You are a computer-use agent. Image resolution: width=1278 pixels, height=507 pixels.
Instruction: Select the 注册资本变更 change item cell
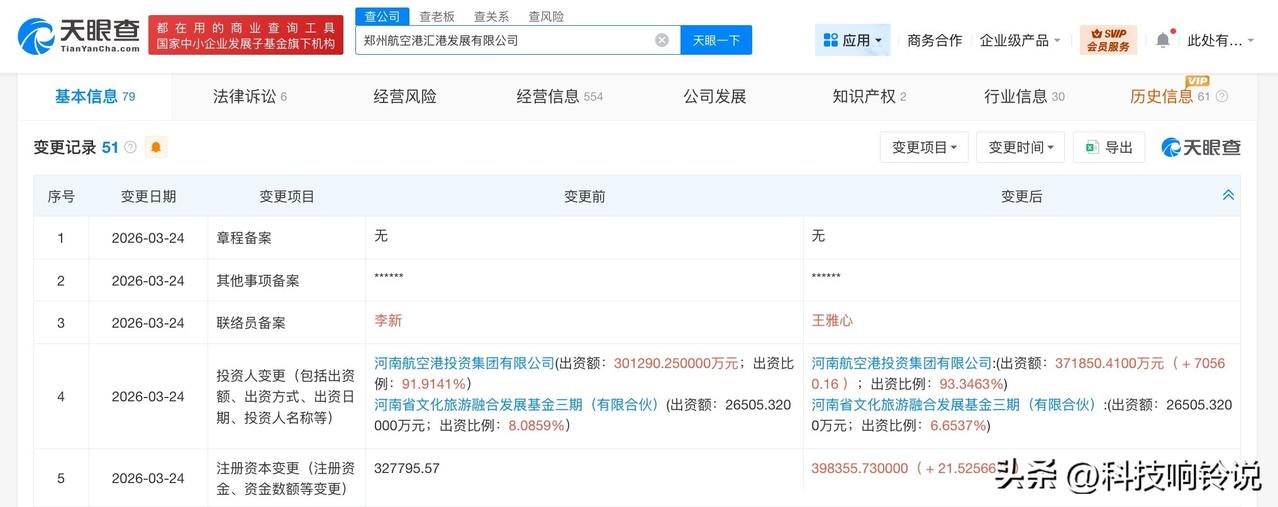pyautogui.click(x=286, y=478)
